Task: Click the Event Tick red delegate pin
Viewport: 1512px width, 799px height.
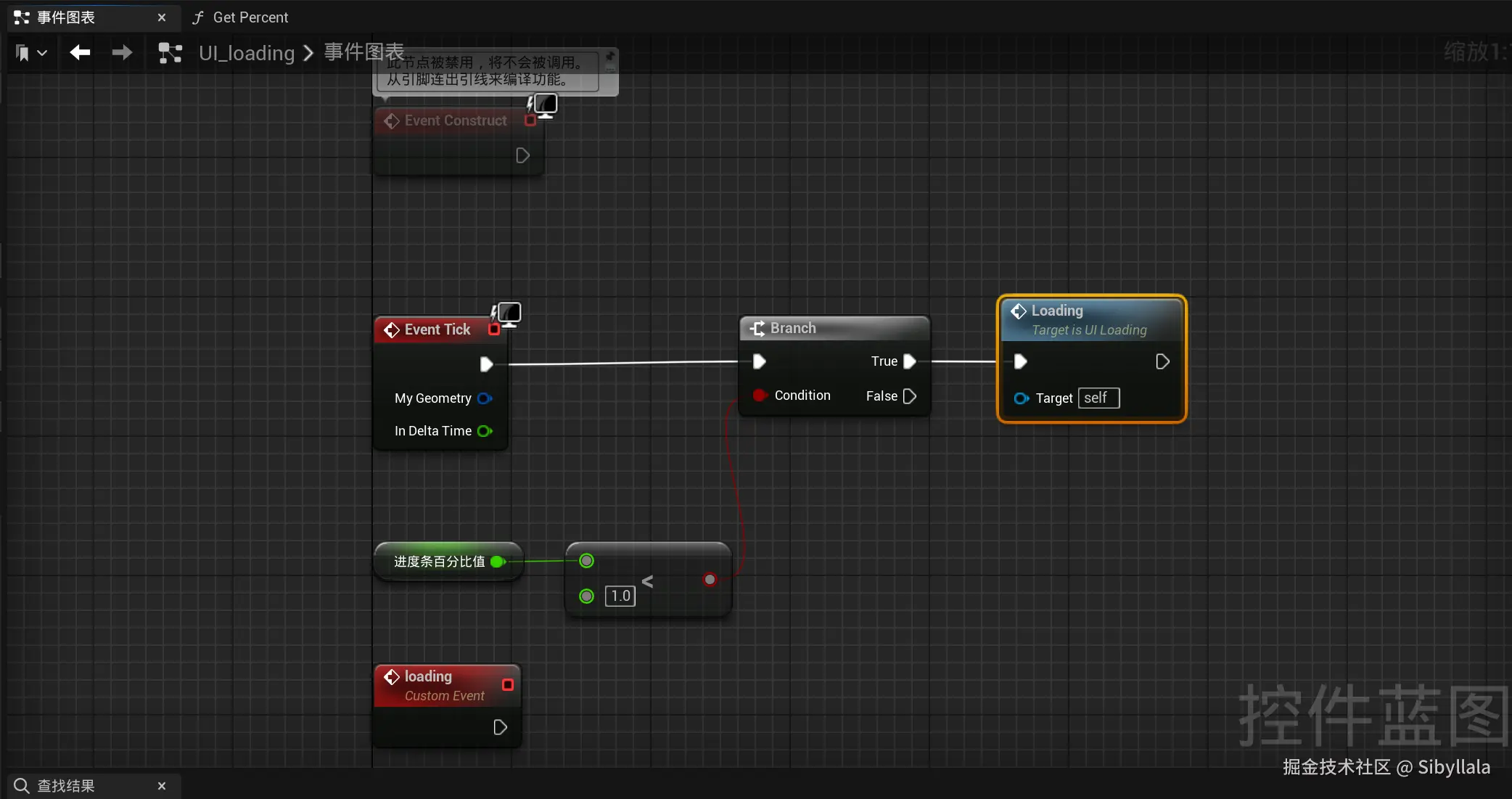Action: [494, 330]
